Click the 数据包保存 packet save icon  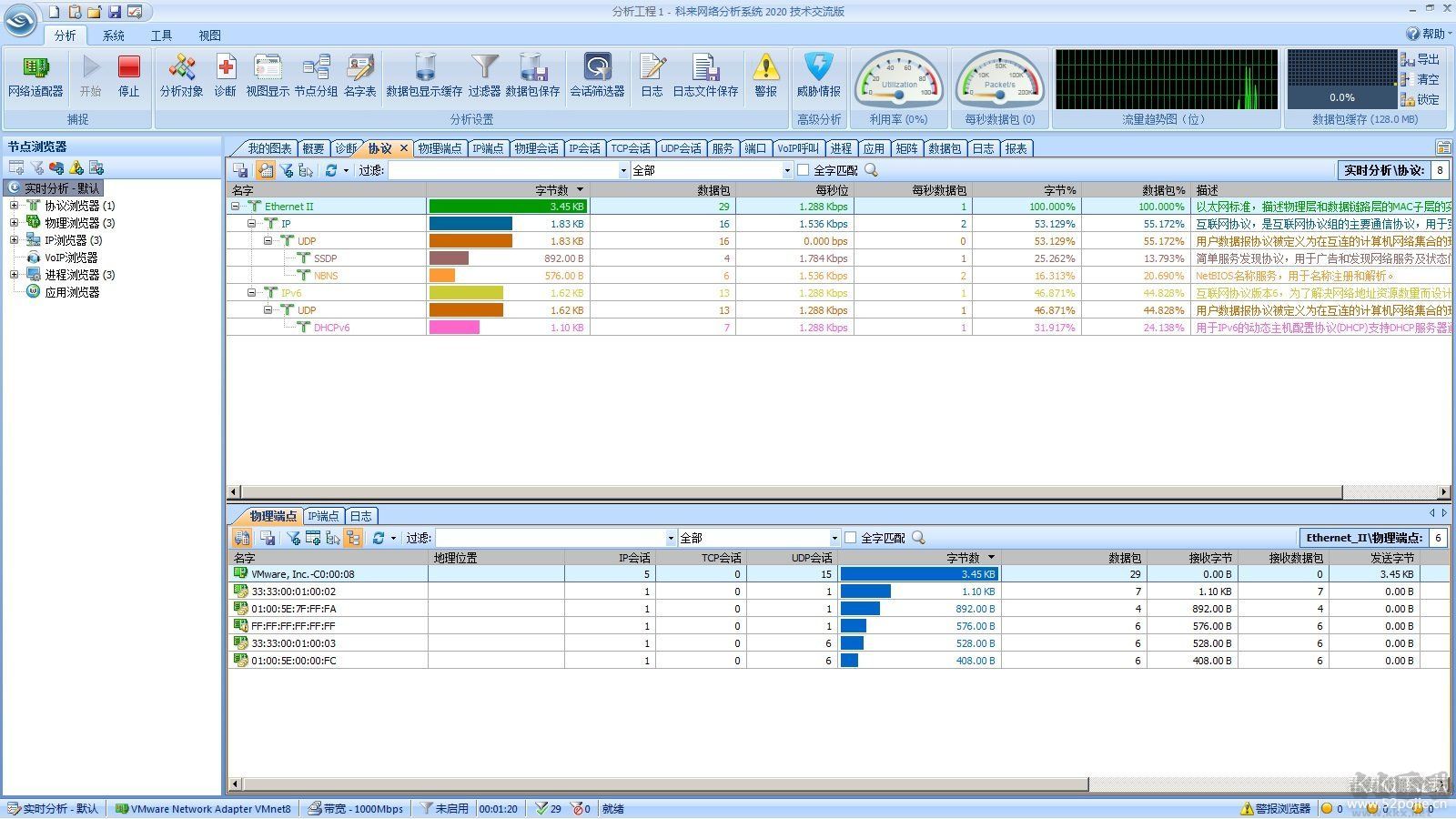click(x=532, y=69)
